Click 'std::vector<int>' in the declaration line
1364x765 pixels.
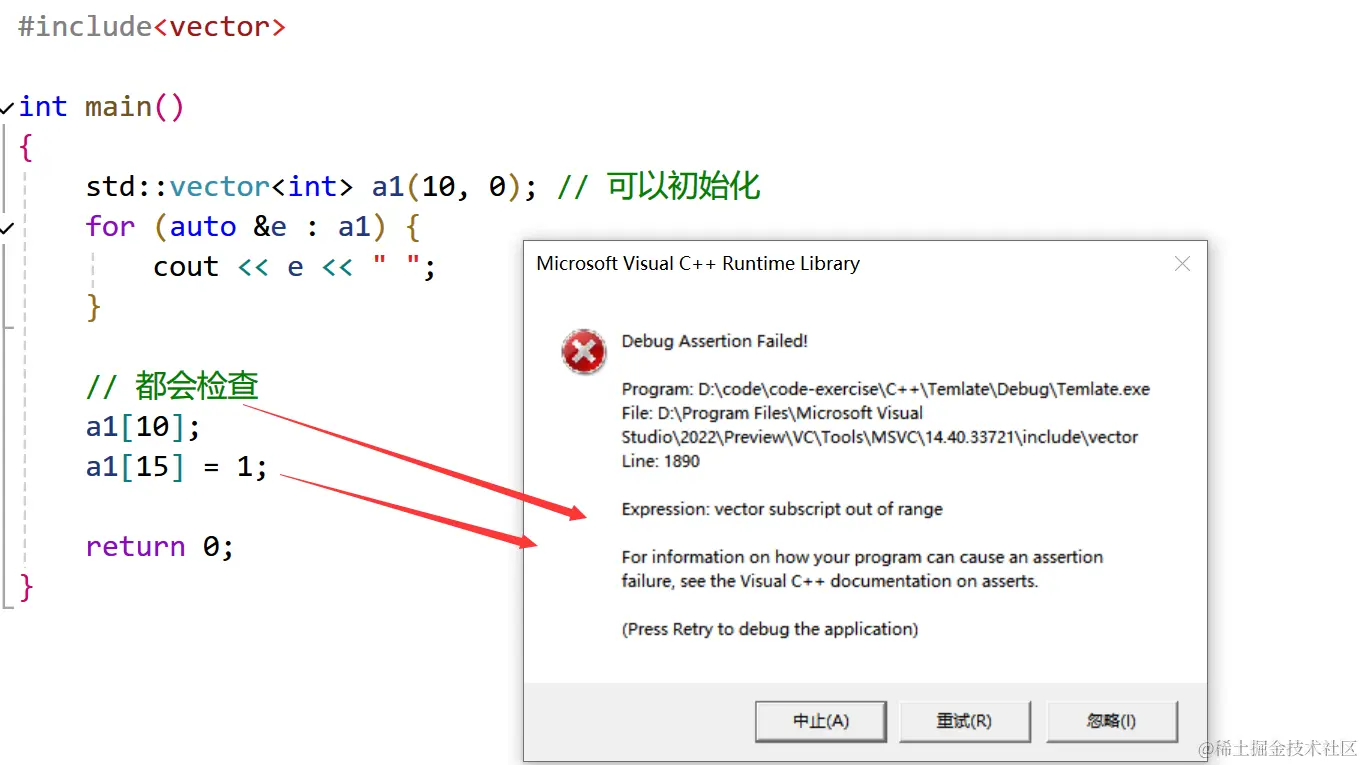219,187
